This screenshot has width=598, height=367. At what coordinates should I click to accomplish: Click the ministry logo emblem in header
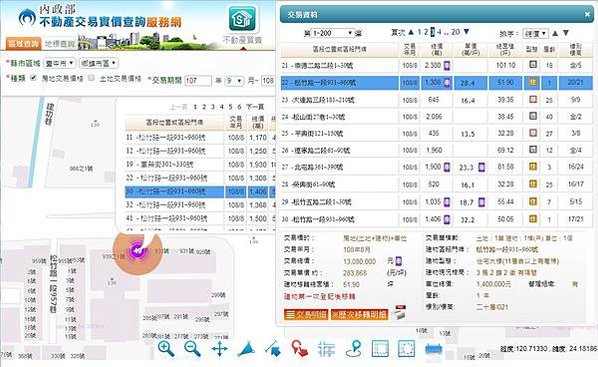coord(27,18)
